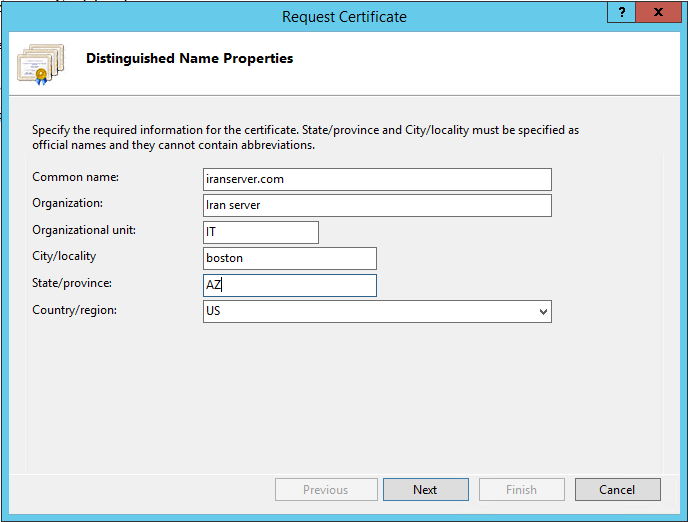The width and height of the screenshot is (688, 522).
Task: Click the Common name label
Action: coord(75,177)
